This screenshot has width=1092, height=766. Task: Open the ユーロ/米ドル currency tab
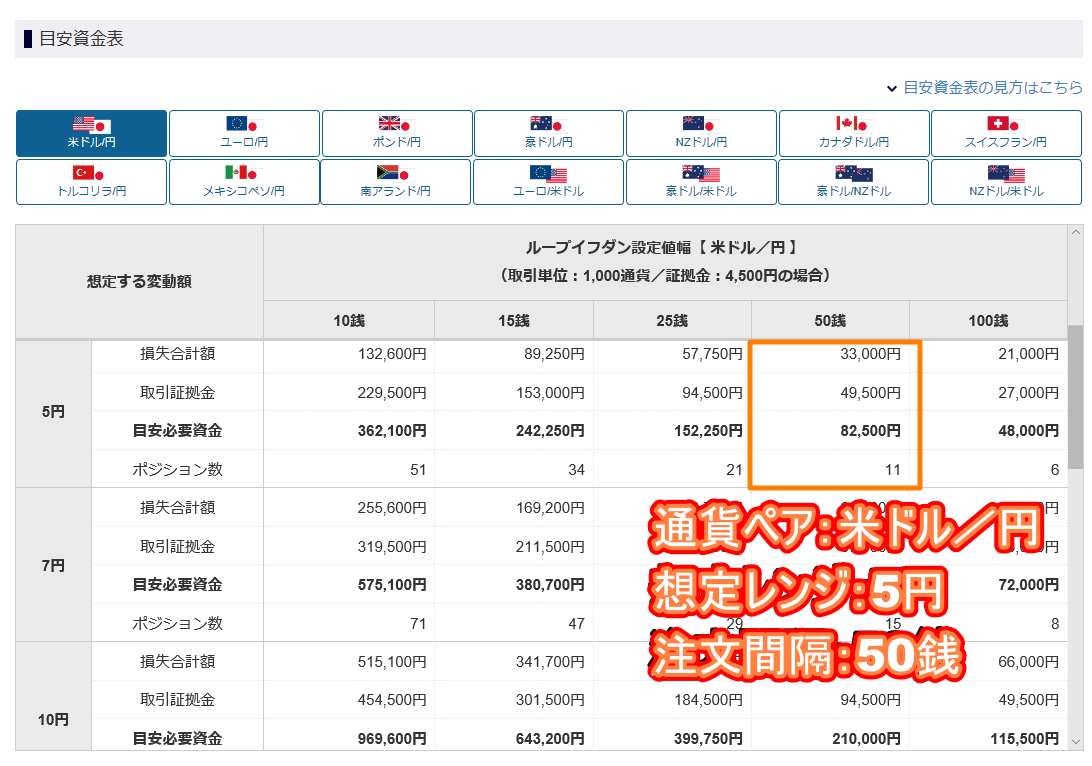pyautogui.click(x=549, y=182)
